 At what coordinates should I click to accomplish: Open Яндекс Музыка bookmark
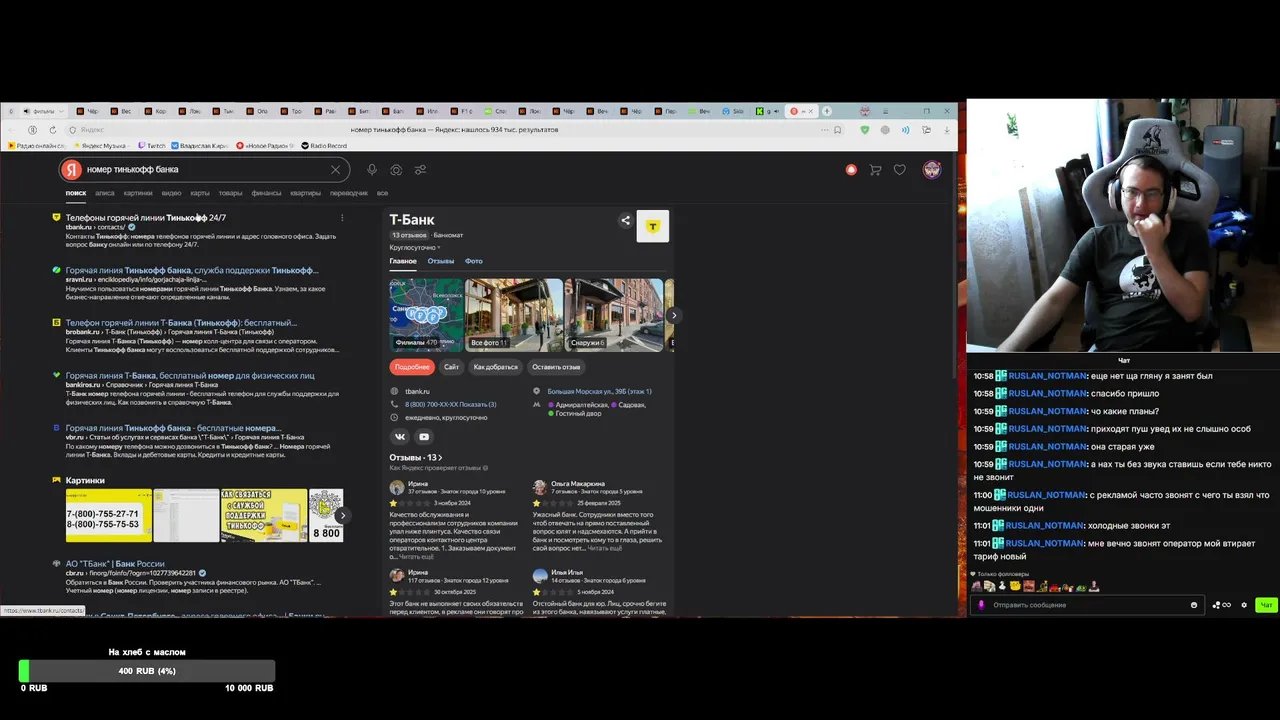103,146
